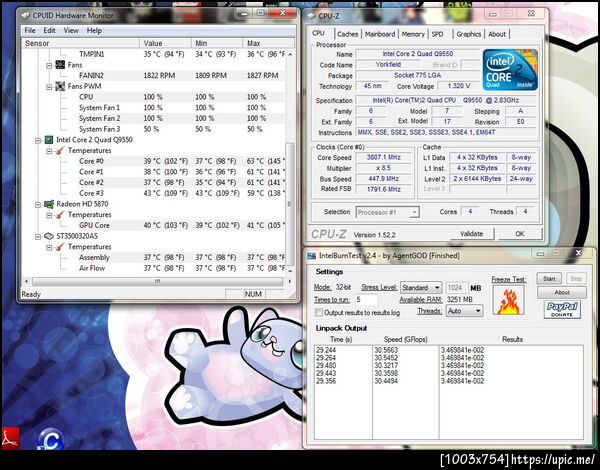Screen dimensions: 600x470
Task: Click the ST3500320AS hard drive icon
Action: tap(49, 236)
